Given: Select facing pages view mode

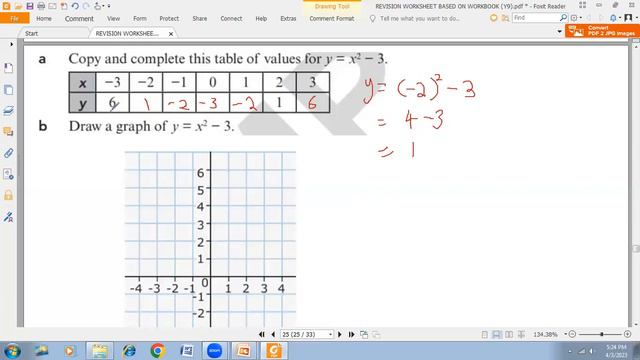Looking at the screenshot, I should pyautogui.click(x=509, y=335).
